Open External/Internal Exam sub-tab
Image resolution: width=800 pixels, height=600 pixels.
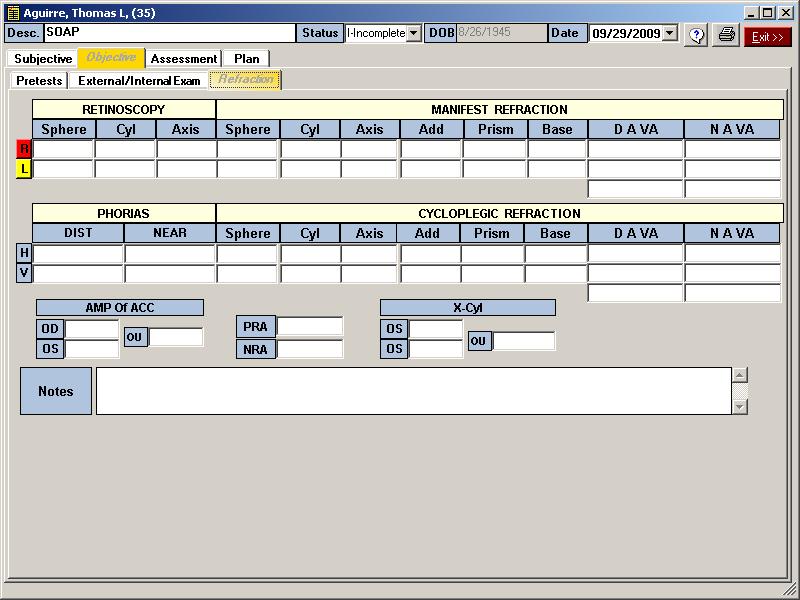[x=139, y=80]
